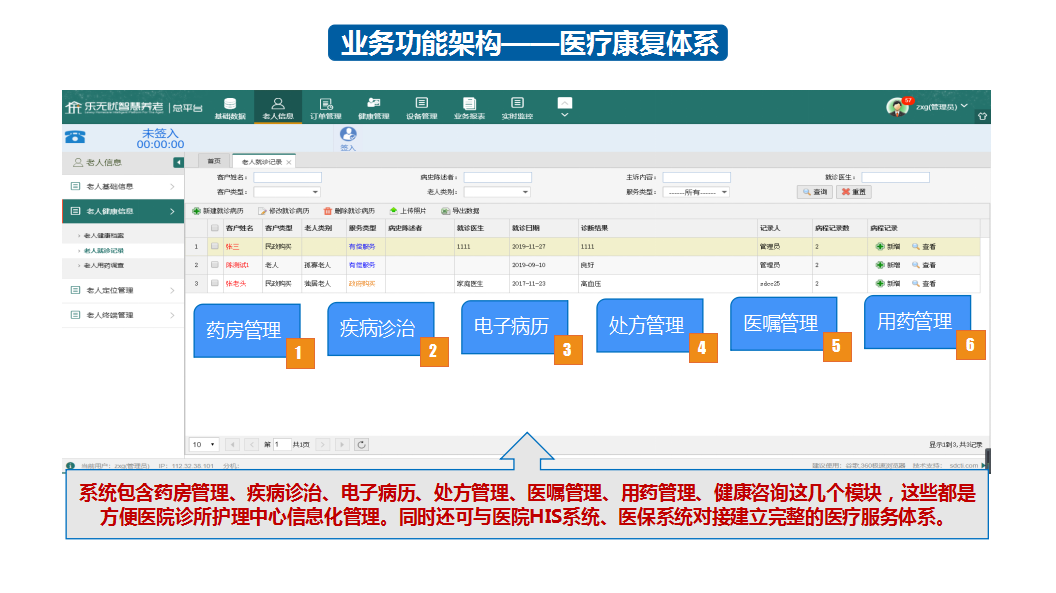Screen dimensions: 1056x593
Task: Check the row checkbox for 陈测试1
Action: pos(215,265)
